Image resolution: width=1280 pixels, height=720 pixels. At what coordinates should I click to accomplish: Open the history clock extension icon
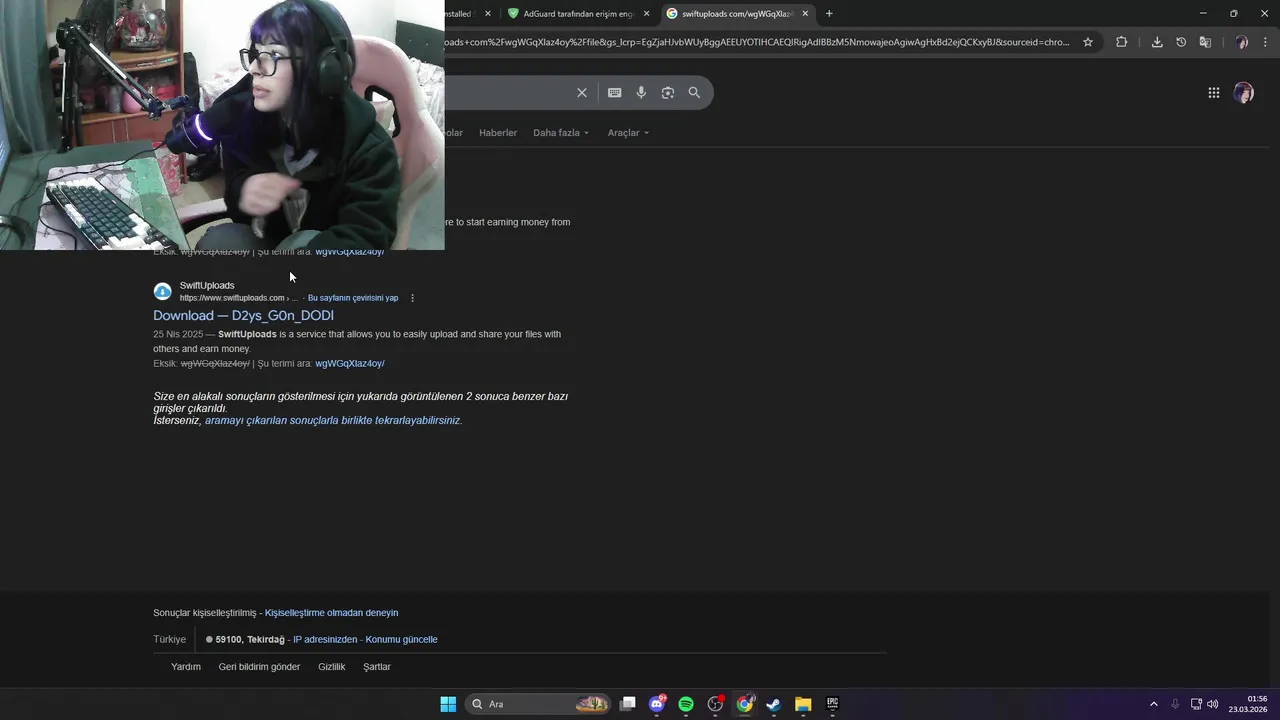(x=1181, y=42)
